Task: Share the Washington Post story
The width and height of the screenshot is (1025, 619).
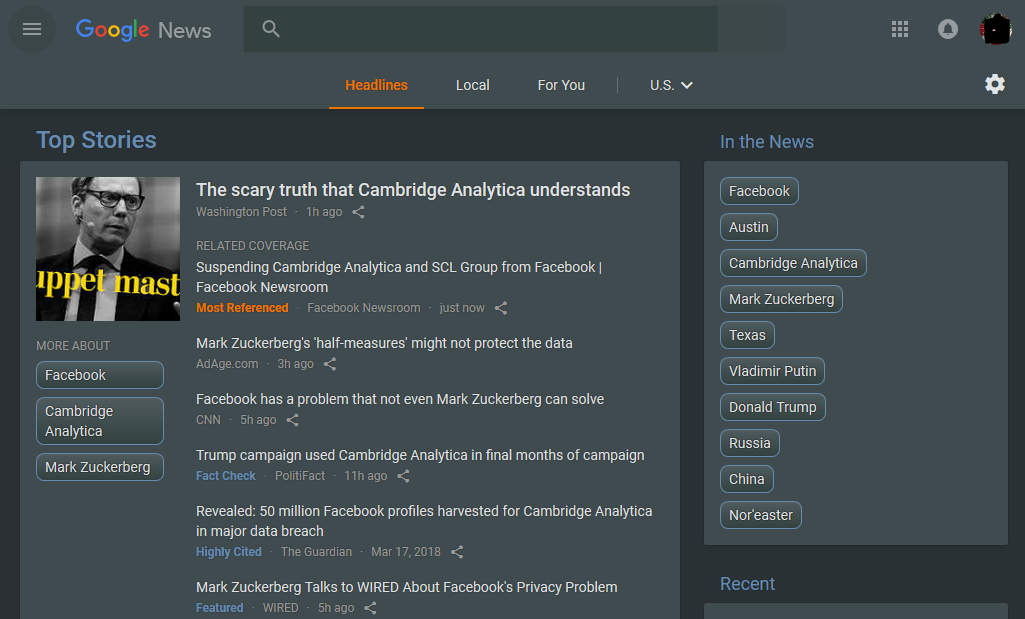Action: 358,212
